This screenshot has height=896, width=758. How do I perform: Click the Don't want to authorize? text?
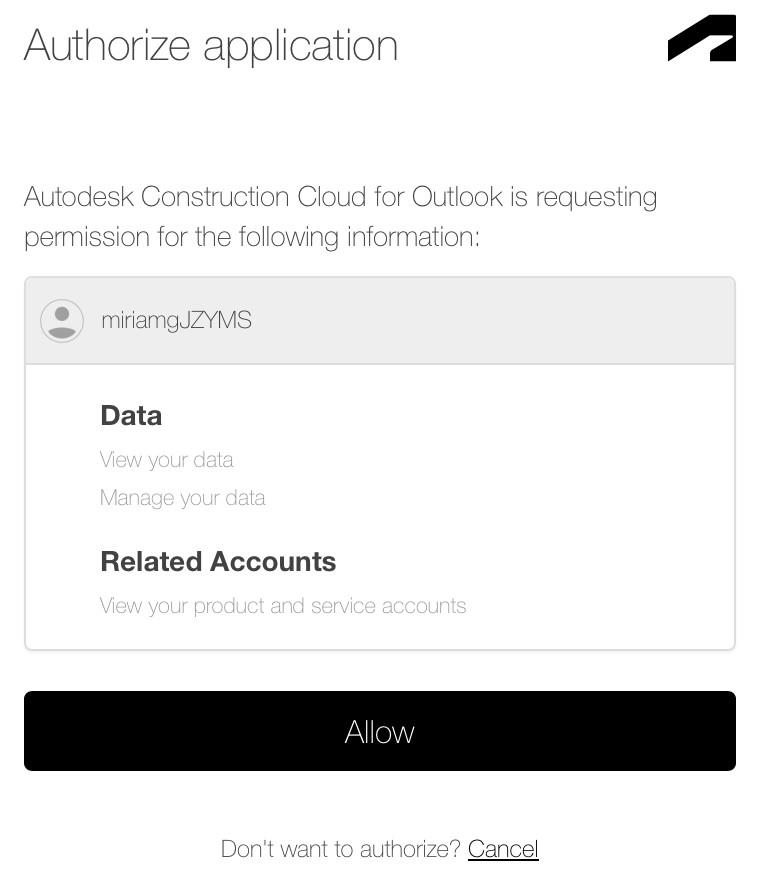[340, 849]
